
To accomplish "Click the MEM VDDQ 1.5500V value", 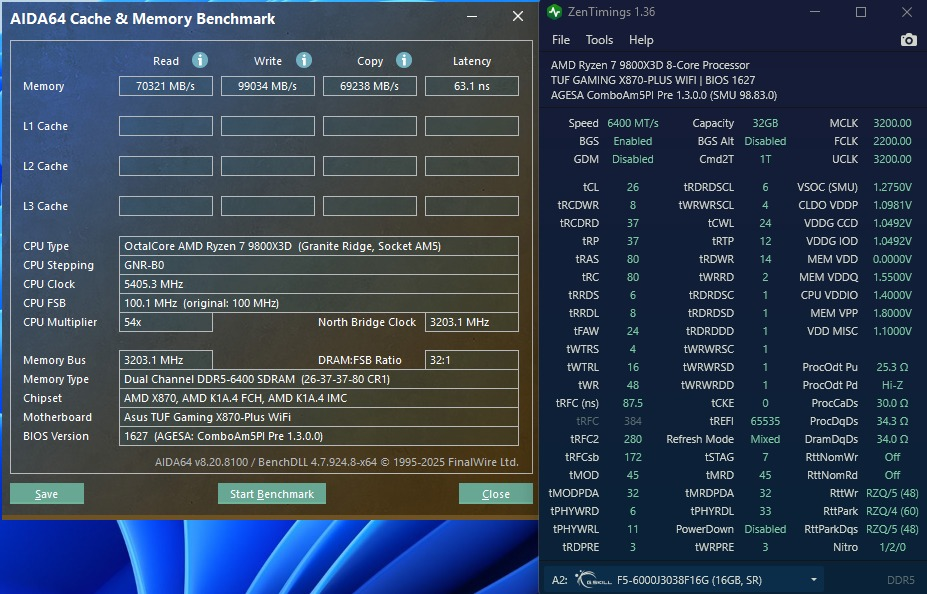I will click(892, 277).
